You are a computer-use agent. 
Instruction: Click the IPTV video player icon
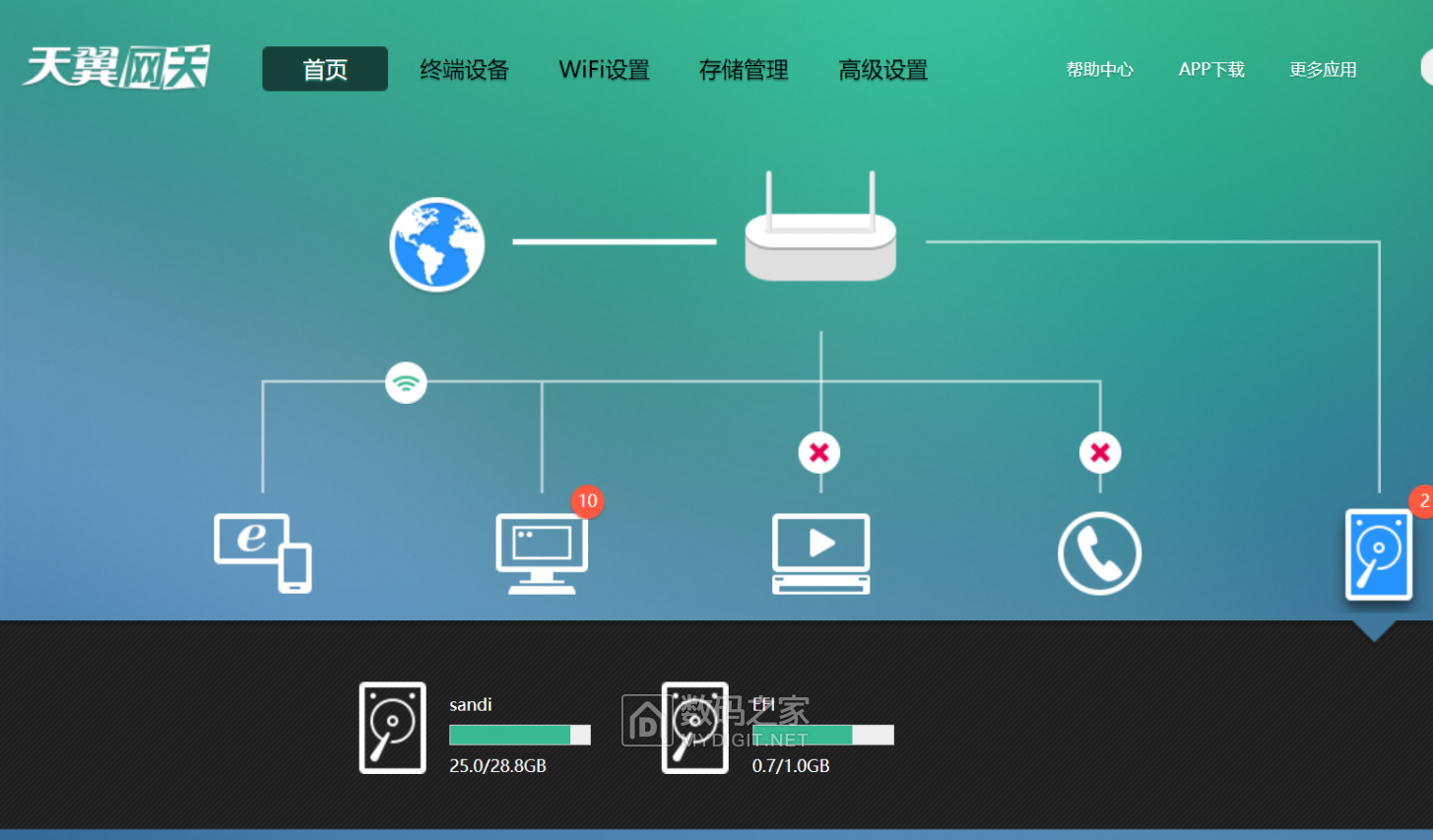click(x=819, y=553)
